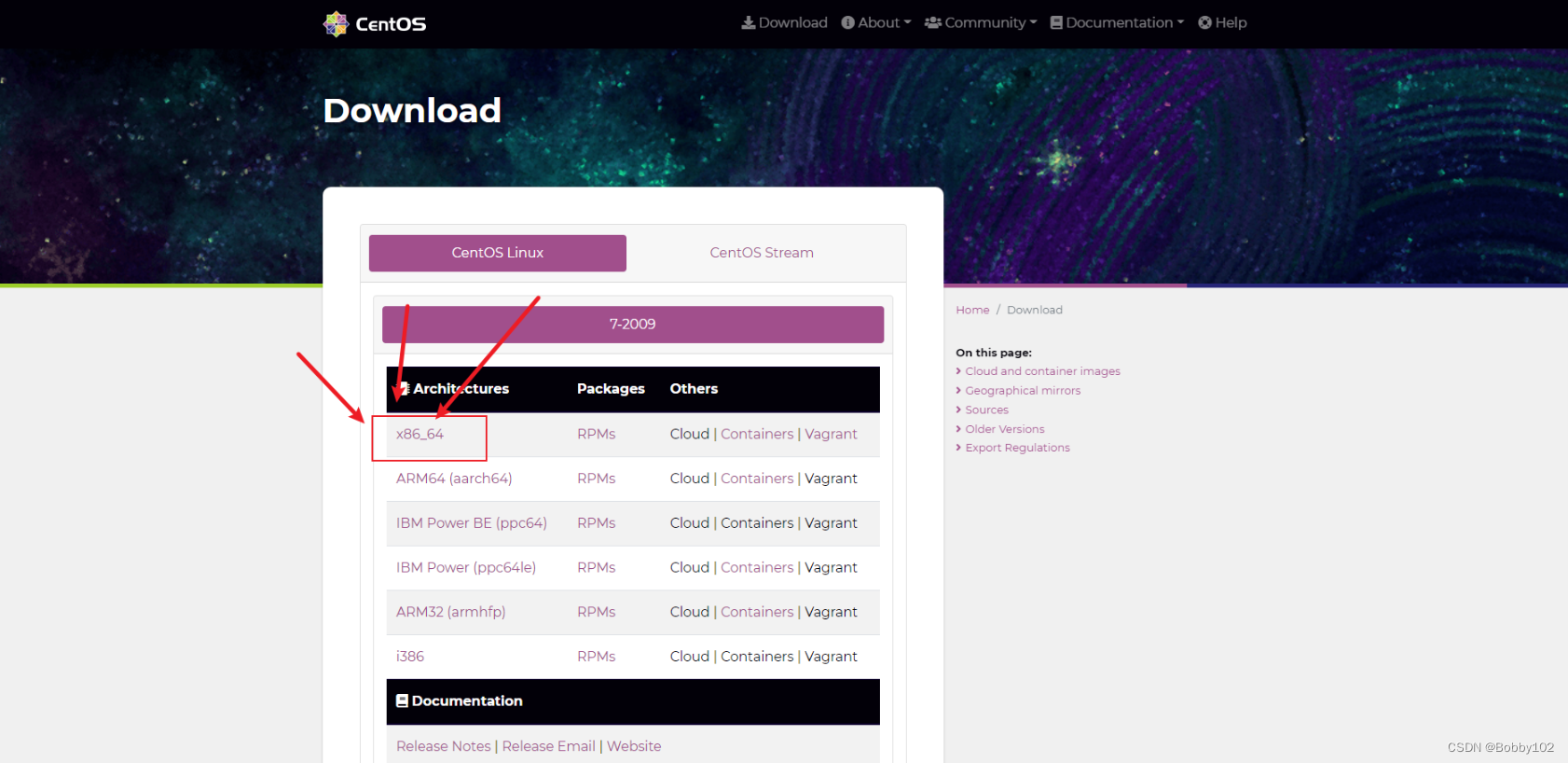Screen dimensions: 1568x763
Task: Open the x86_64 architecture link
Action: pyautogui.click(x=420, y=434)
